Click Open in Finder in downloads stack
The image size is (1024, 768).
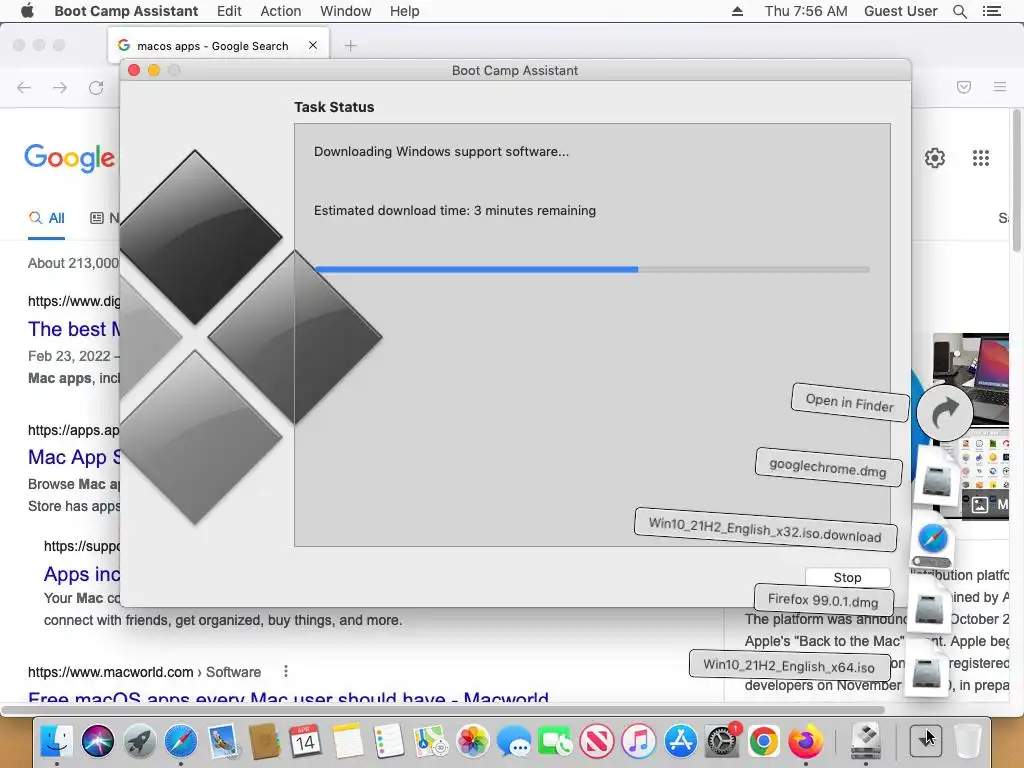(850, 402)
